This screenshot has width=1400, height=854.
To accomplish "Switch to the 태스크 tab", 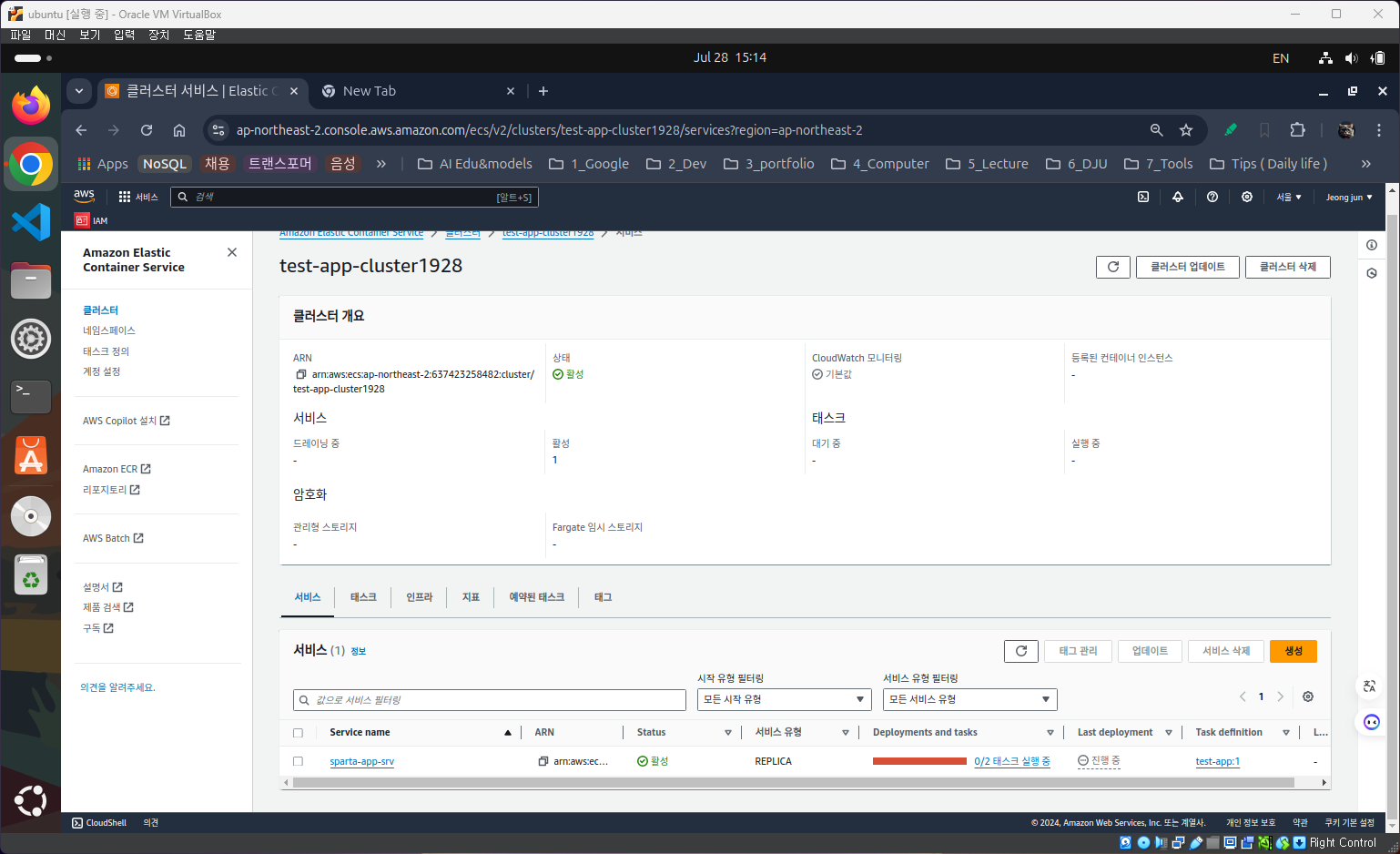I will coord(363,597).
